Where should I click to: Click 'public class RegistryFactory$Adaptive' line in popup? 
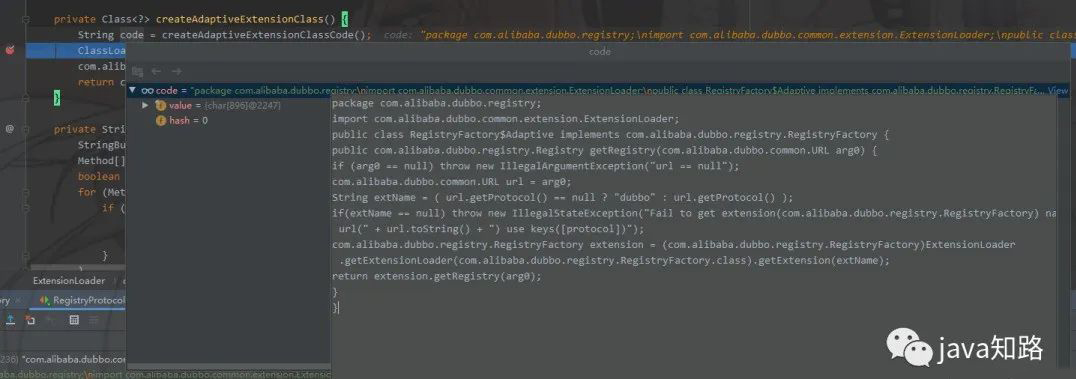tap(610, 134)
